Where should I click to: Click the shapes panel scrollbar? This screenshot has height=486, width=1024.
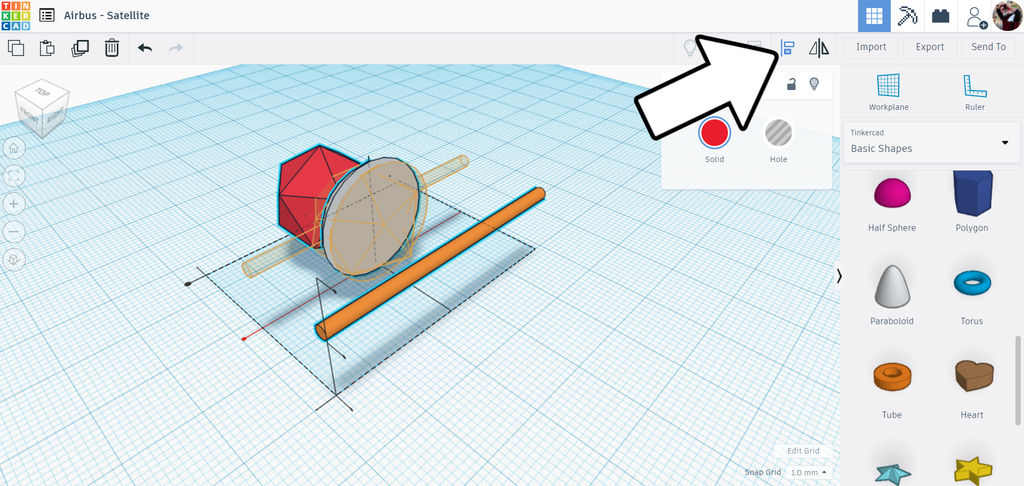tap(1017, 380)
